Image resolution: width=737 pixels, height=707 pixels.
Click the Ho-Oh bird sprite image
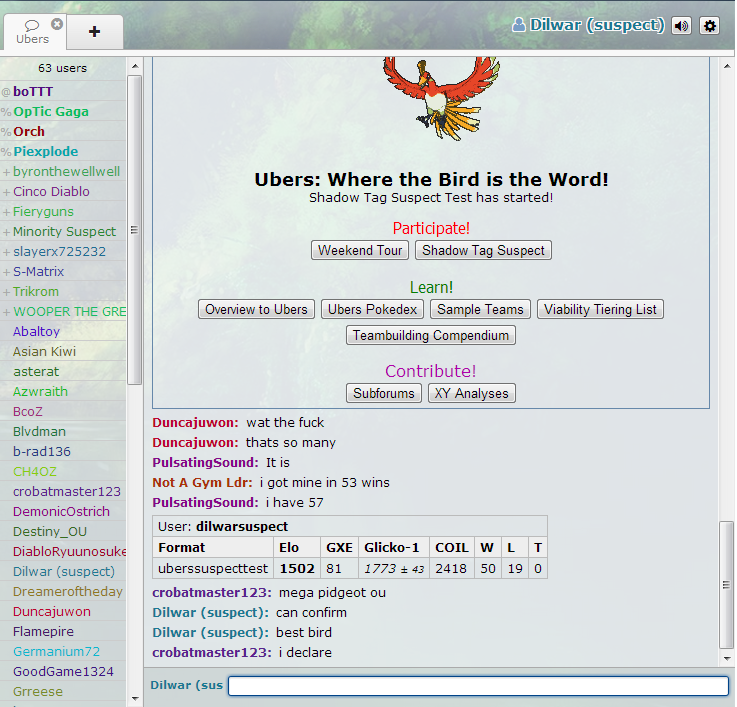(431, 97)
